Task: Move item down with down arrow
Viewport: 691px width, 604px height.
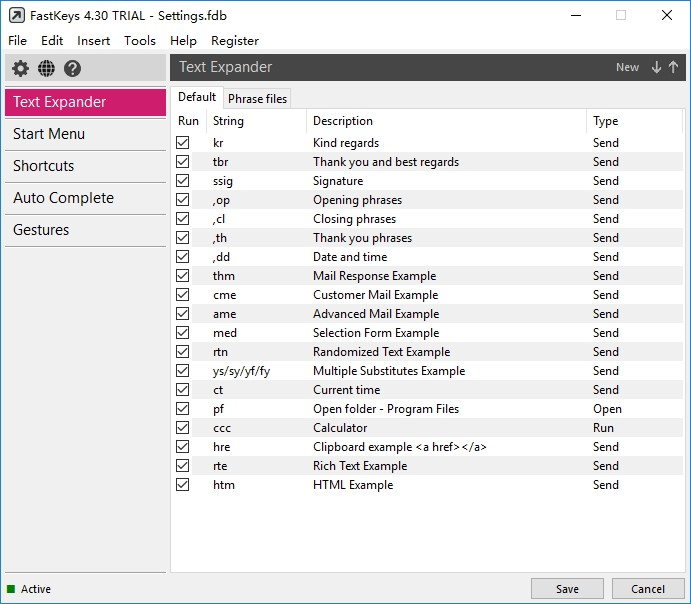Action: pos(656,67)
